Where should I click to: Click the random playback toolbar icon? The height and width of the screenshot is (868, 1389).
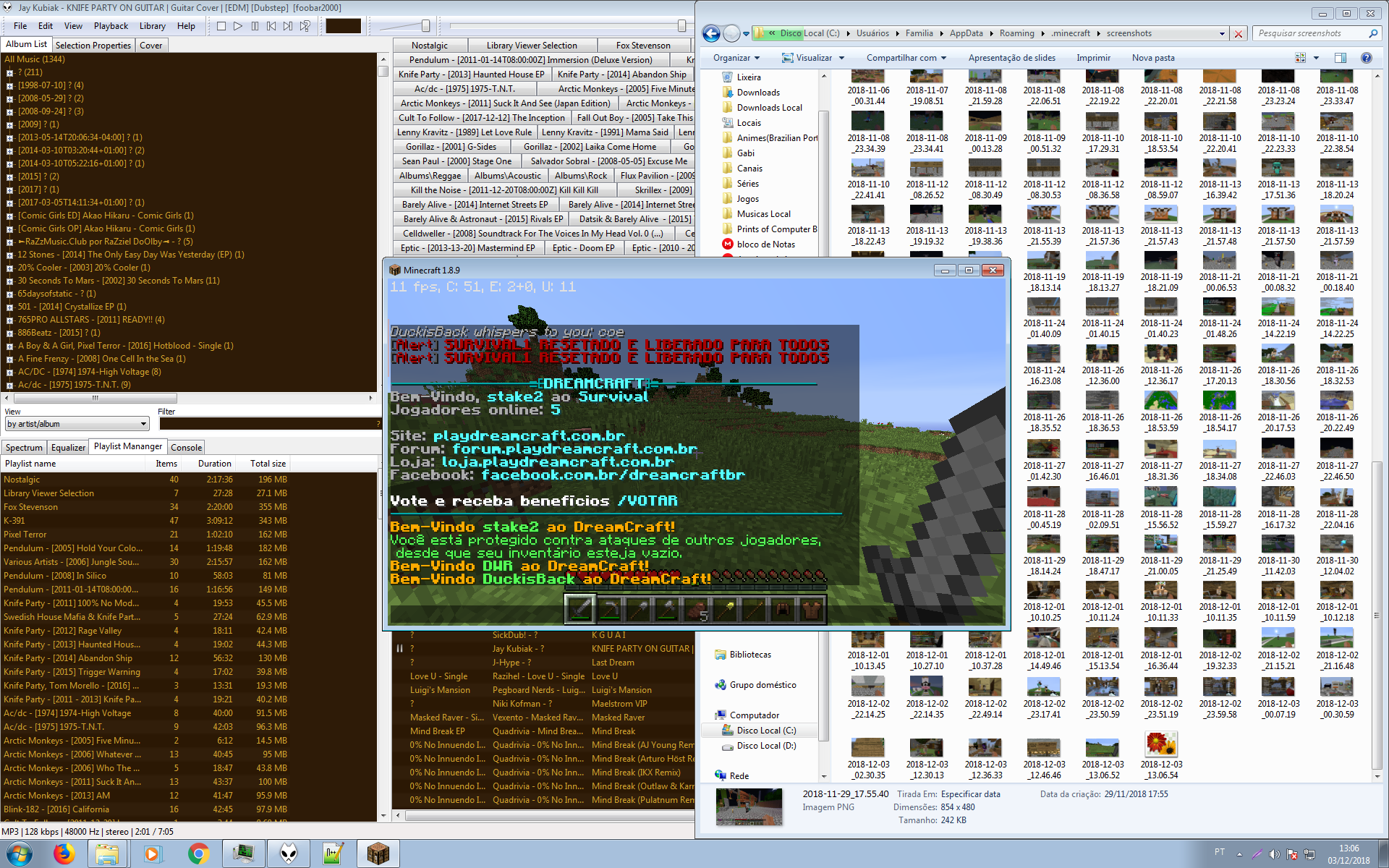pos(305,26)
